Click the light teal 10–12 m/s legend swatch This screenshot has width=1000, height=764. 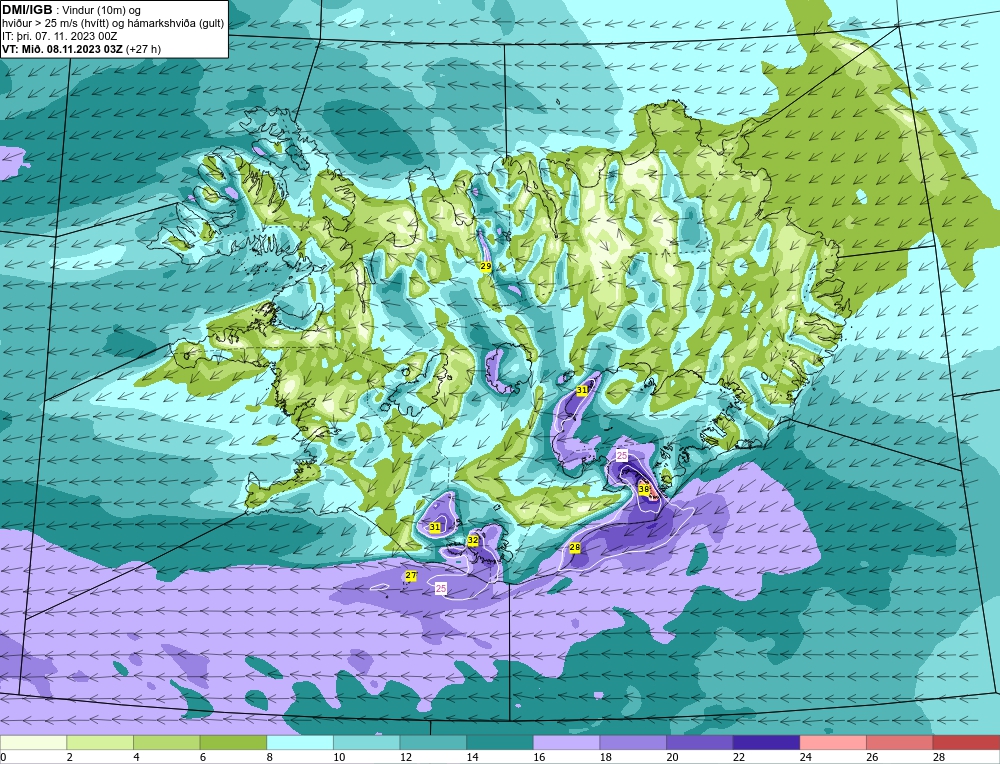(x=367, y=742)
